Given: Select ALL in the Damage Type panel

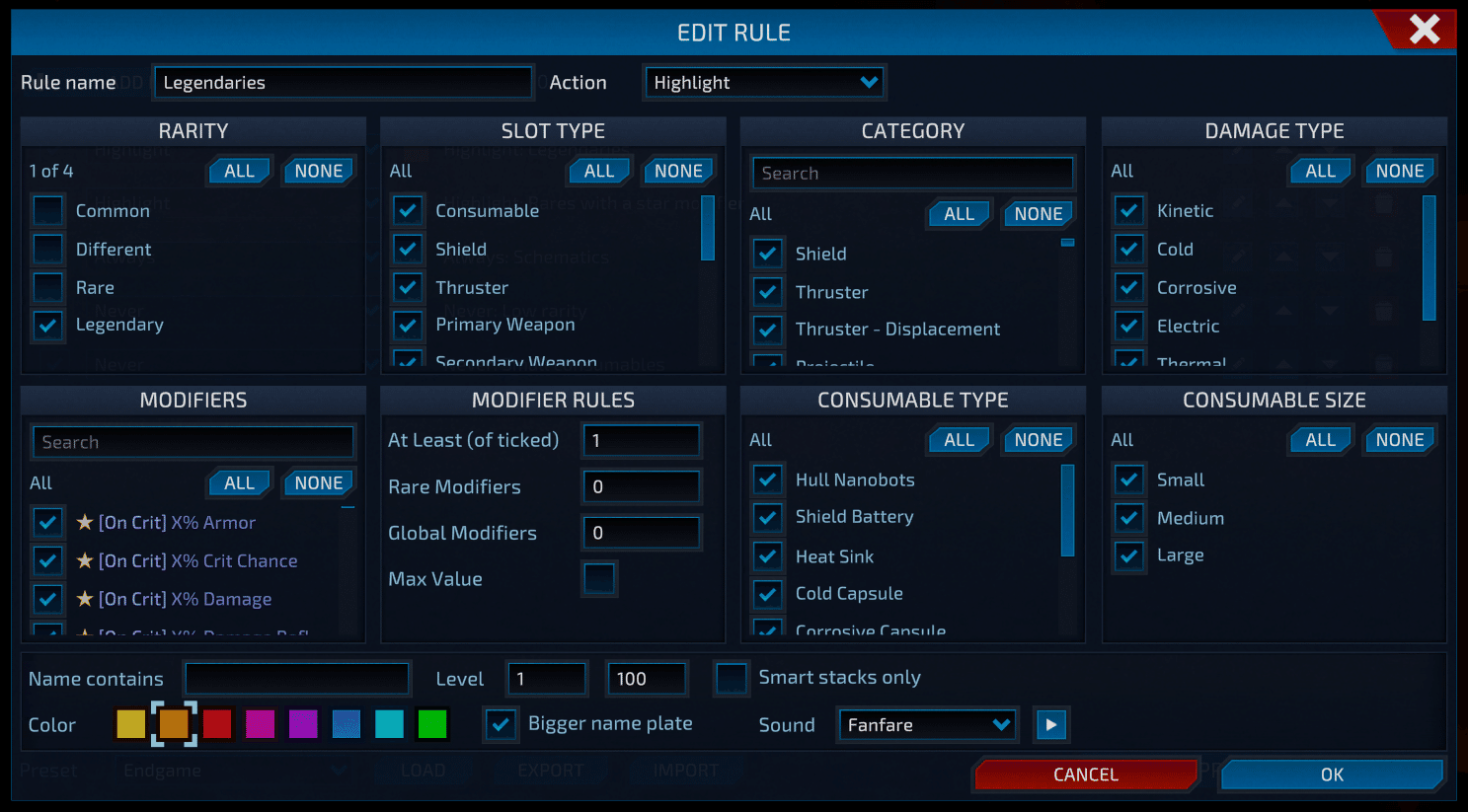Looking at the screenshot, I should [x=1320, y=171].
